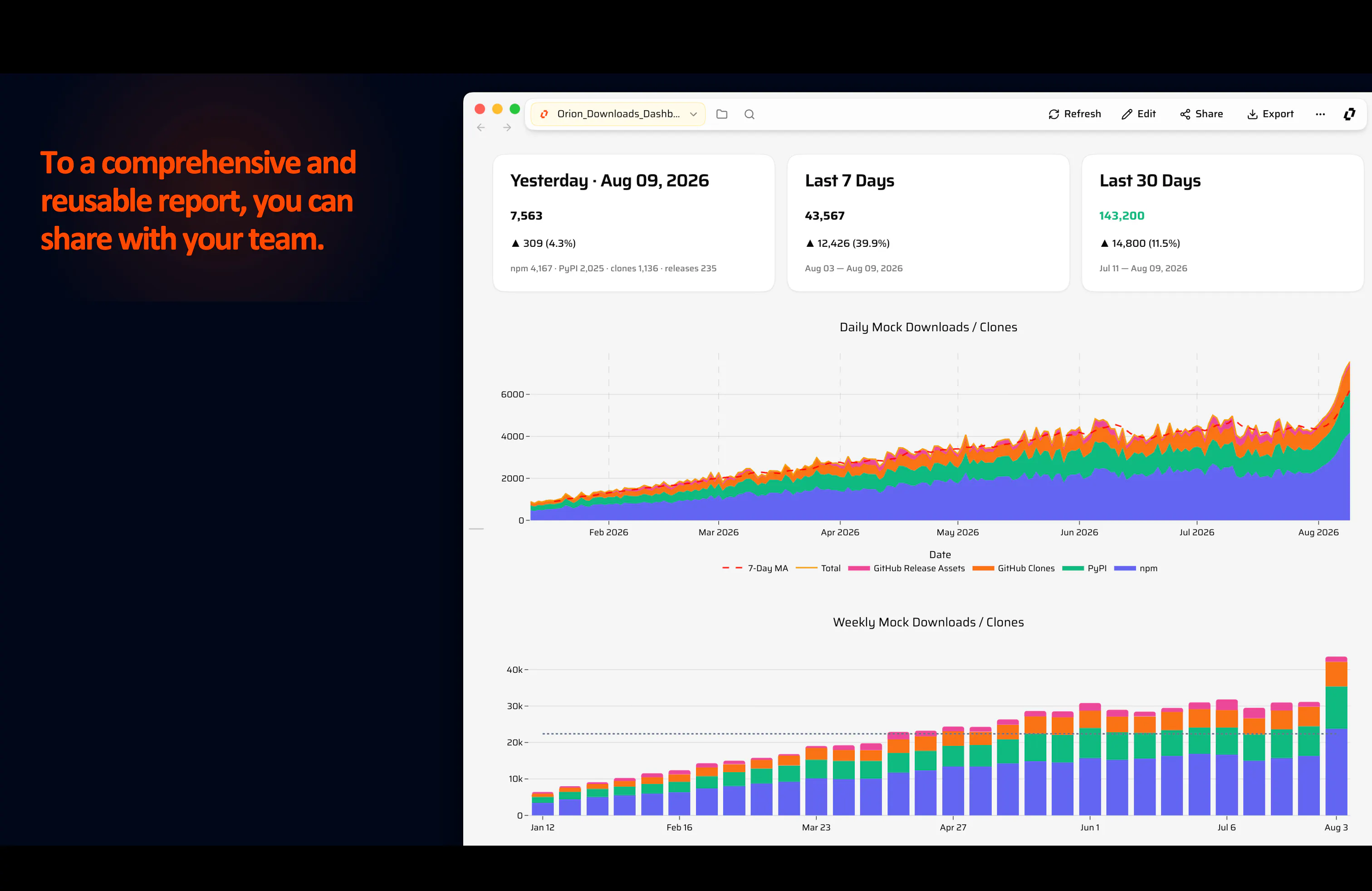Viewport: 1372px width, 891px height.
Task: Click the 40k y-axis label on weekly chart
Action: pyautogui.click(x=515, y=670)
